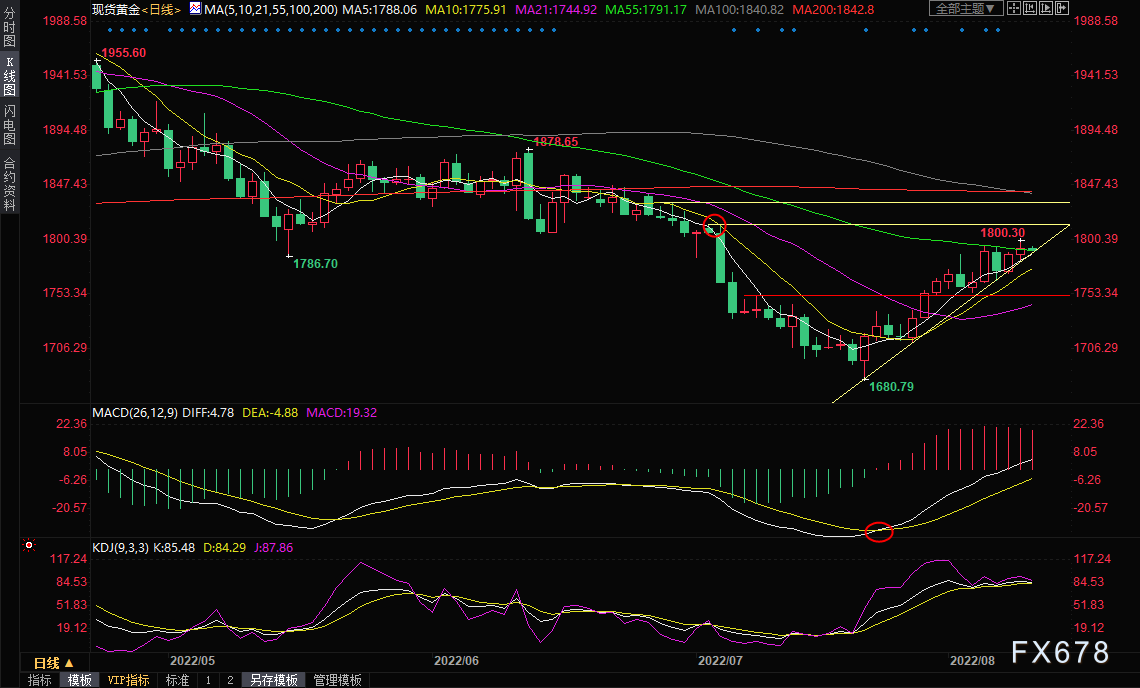Click the 管理模板 button
1140x688 pixels.
point(338,680)
